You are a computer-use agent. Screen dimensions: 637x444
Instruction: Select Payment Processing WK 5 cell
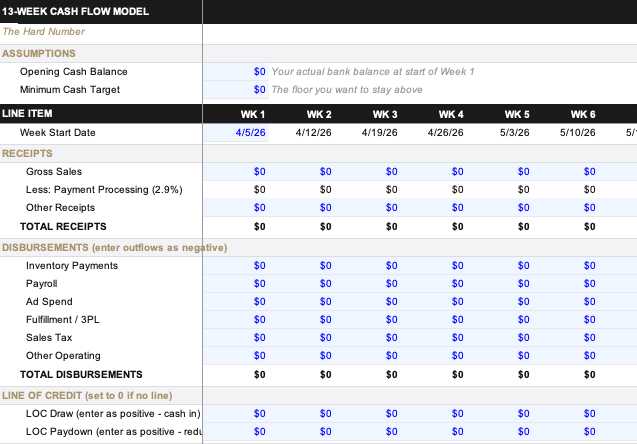click(x=500, y=190)
